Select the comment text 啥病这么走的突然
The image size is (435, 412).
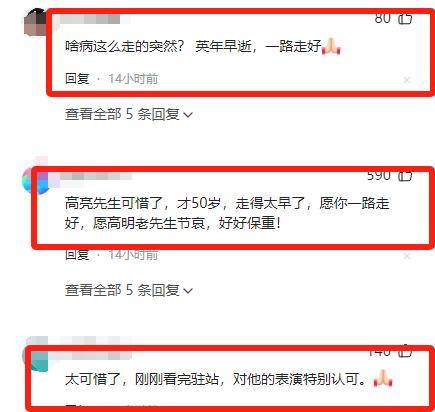pyautogui.click(x=124, y=46)
